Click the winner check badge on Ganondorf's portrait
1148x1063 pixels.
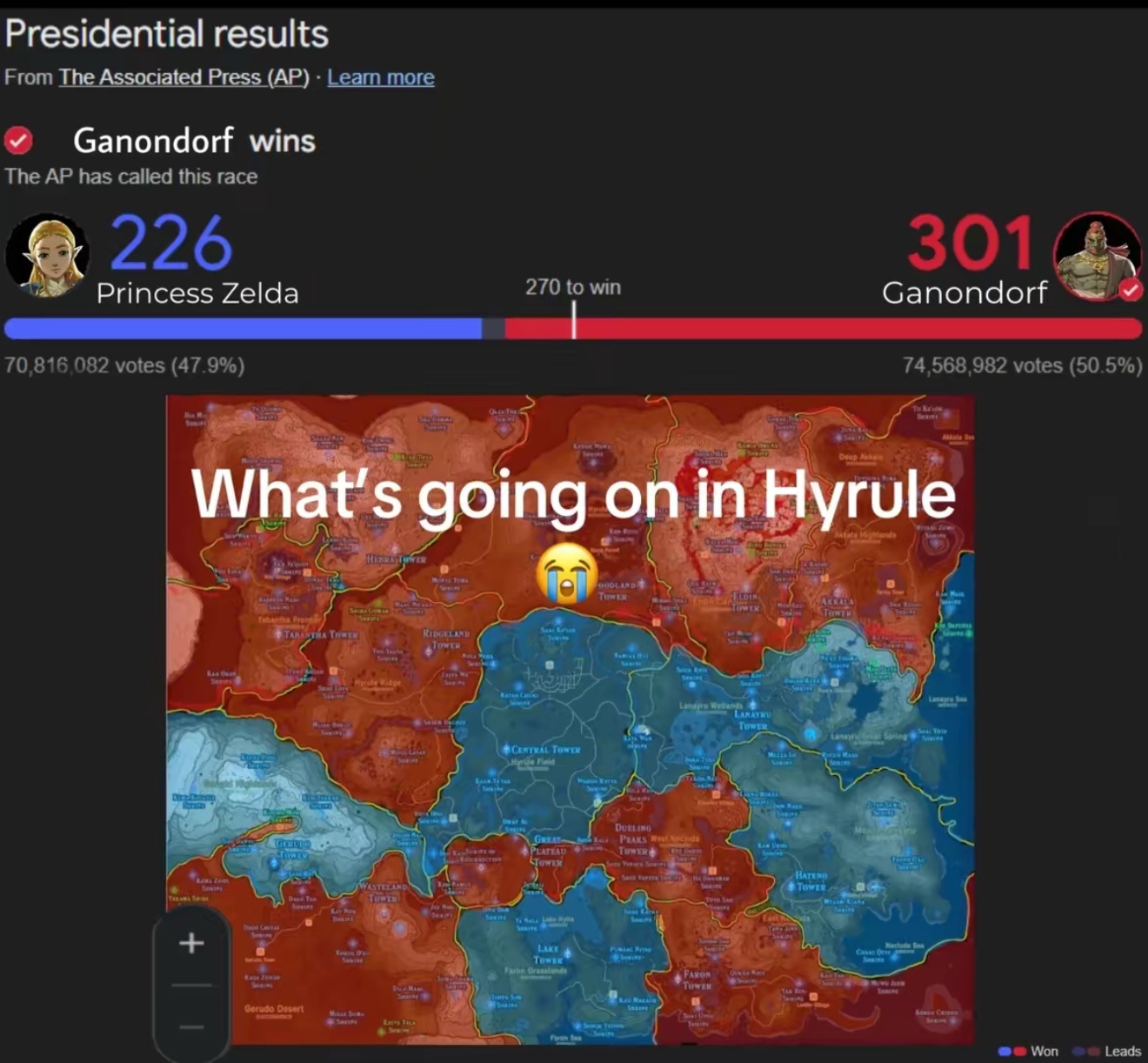tap(1131, 291)
